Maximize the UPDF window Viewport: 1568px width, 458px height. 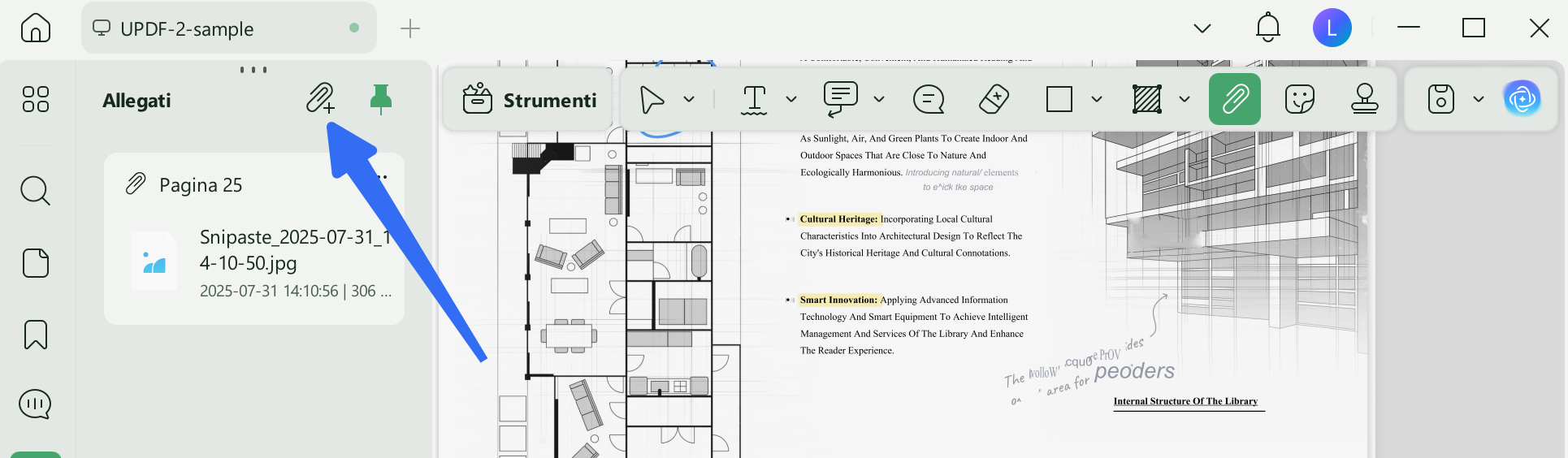1474,28
